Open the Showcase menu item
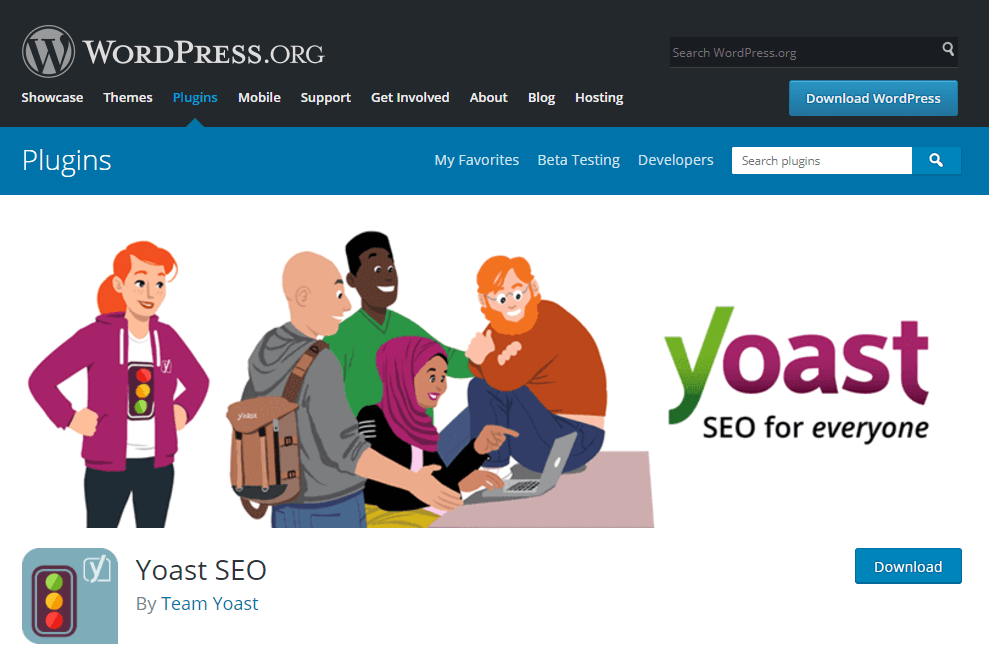 pos(52,98)
